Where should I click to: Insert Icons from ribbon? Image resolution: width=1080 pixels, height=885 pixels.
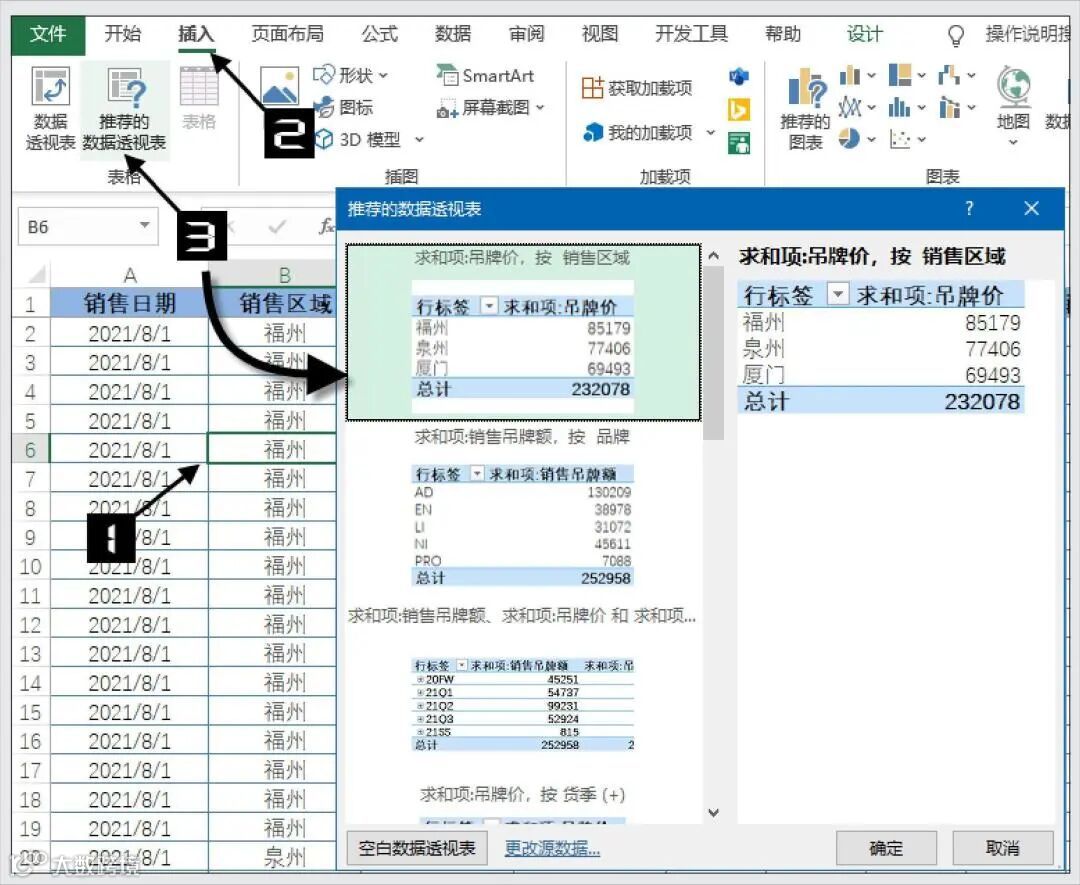pos(344,107)
